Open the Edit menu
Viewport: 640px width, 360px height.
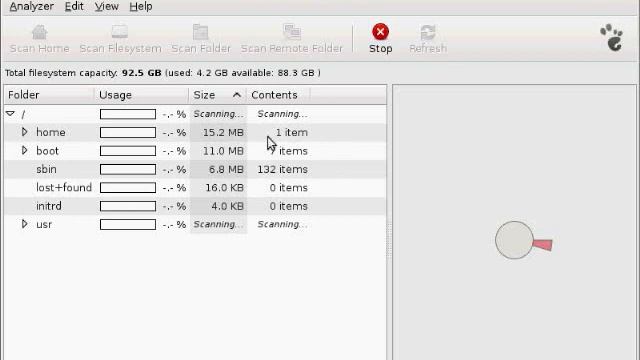74,7
